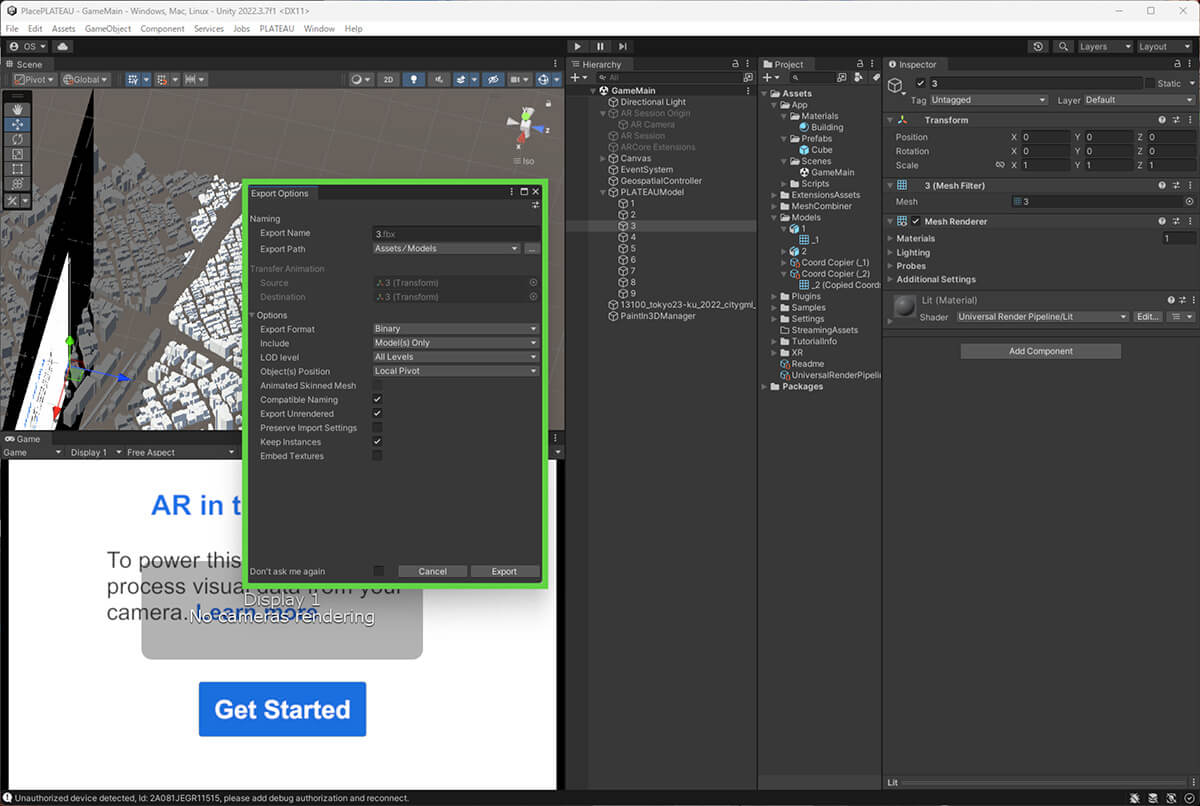Select object 5 in Hierarchy
1200x806 pixels.
[x=632, y=248]
